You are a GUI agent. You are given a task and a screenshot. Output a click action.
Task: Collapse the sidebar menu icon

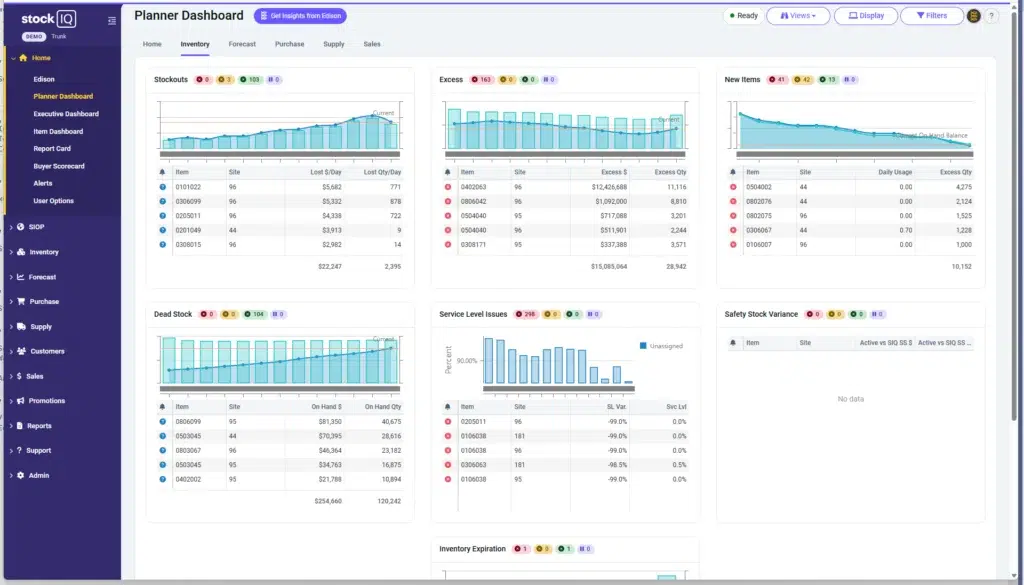(x=112, y=21)
